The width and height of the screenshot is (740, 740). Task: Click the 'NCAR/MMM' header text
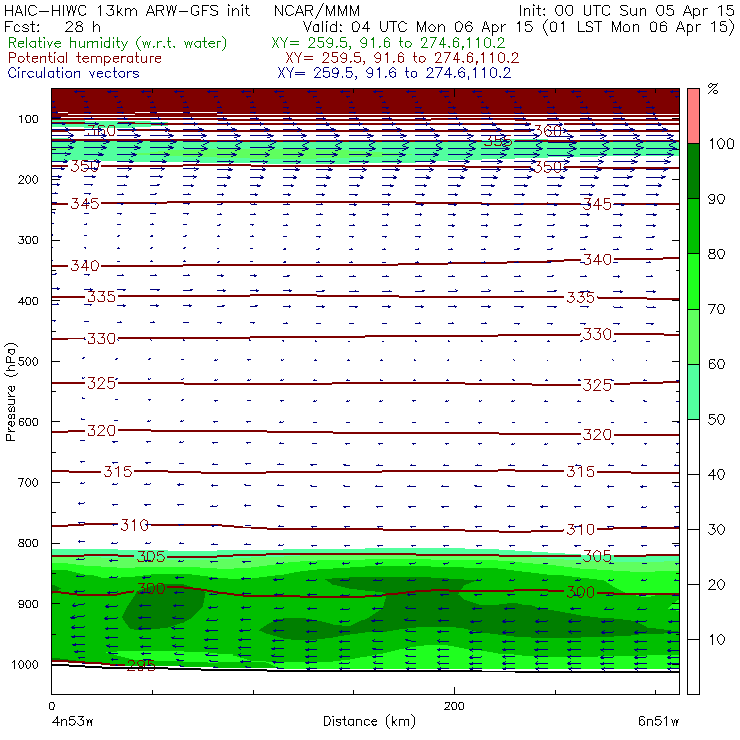point(317,11)
